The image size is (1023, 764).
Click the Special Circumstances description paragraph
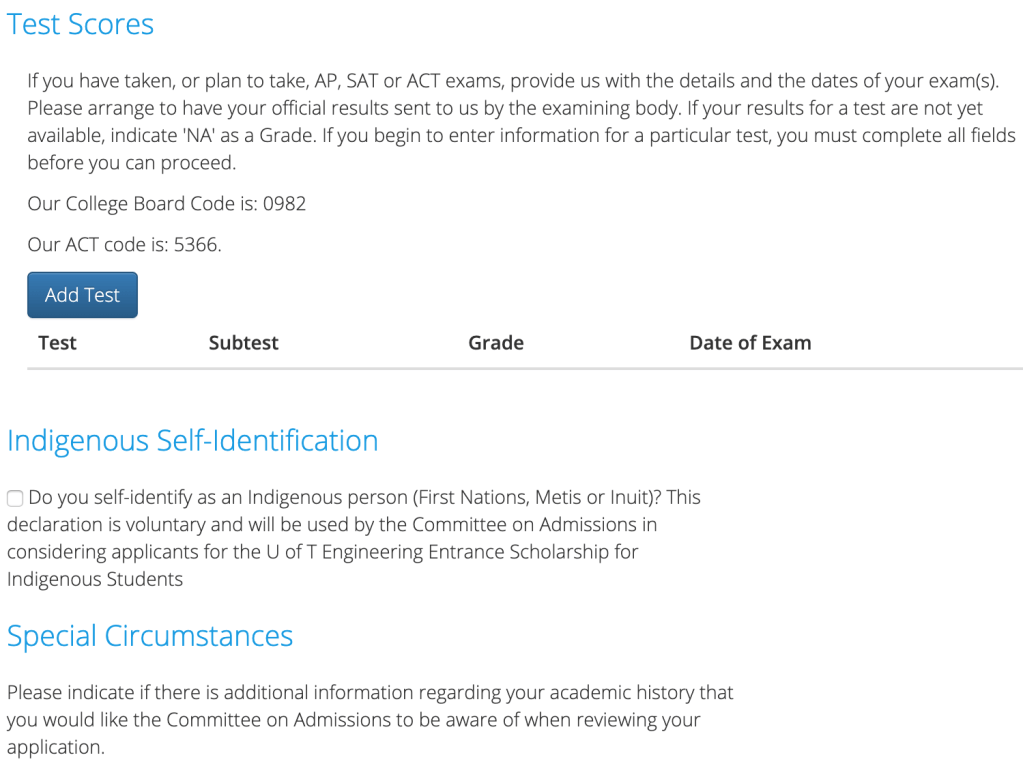[370, 719]
